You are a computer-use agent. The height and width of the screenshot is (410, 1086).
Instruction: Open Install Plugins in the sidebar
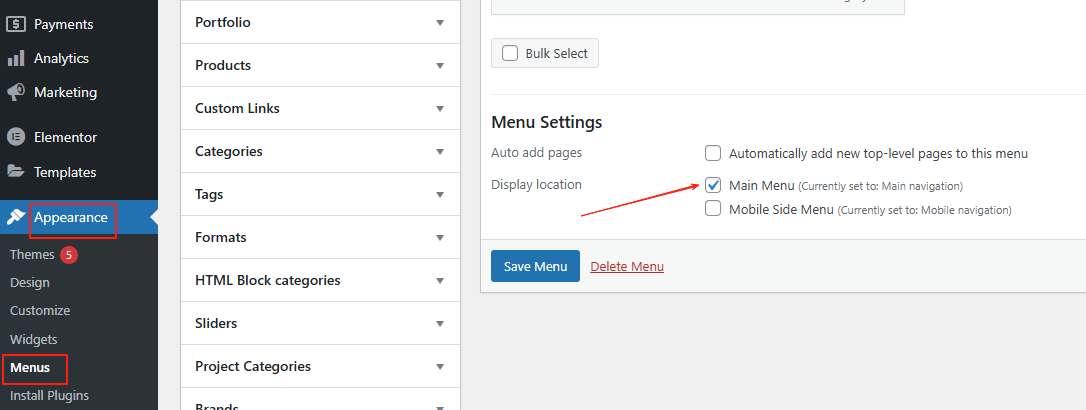49,395
